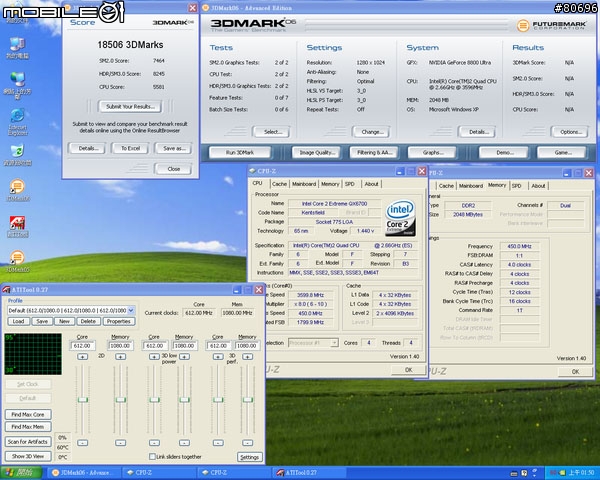
Task: Open SPD tab in rear CPU-Z window
Action: 517,186
